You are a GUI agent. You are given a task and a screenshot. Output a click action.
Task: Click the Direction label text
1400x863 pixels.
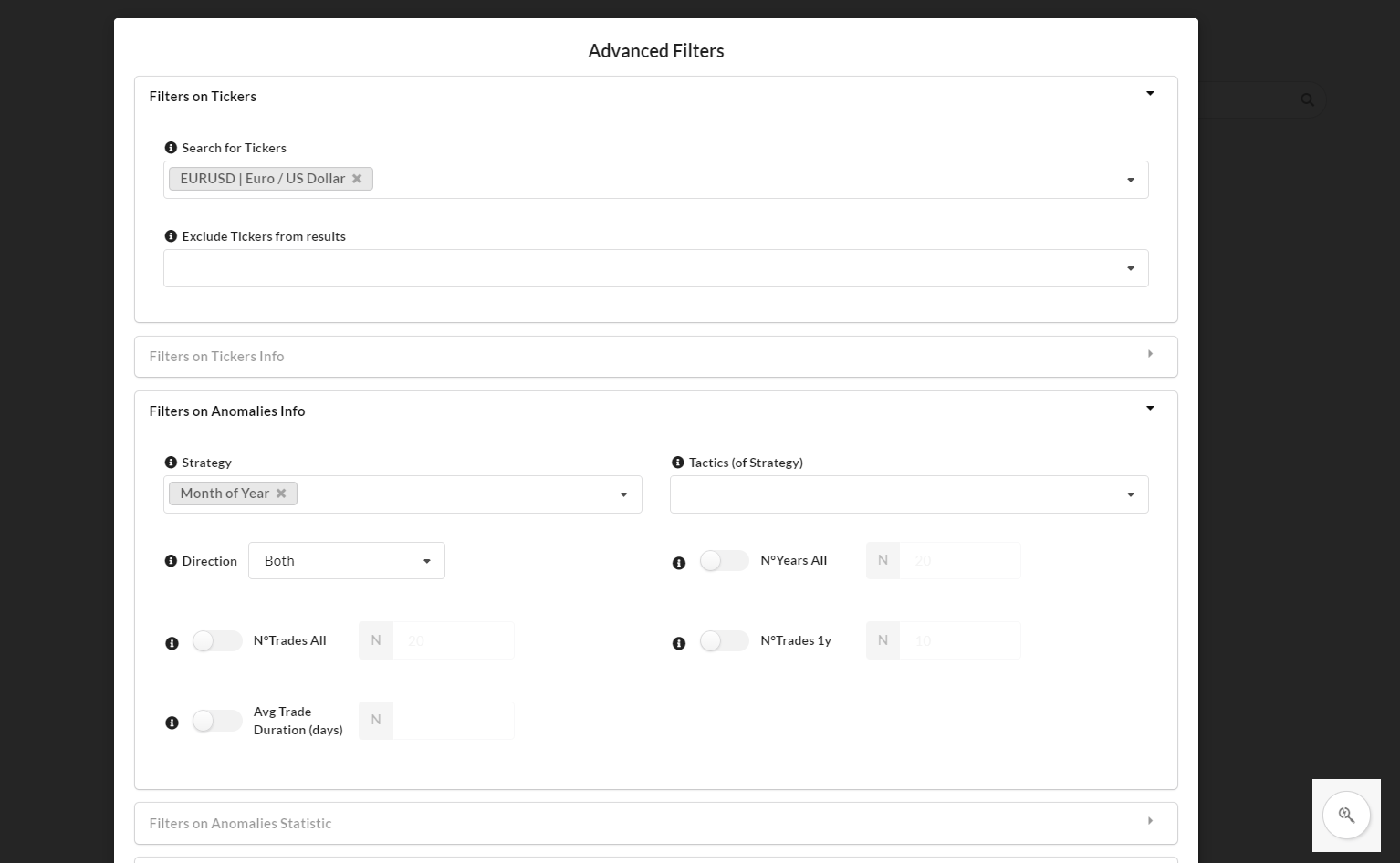[209, 561]
